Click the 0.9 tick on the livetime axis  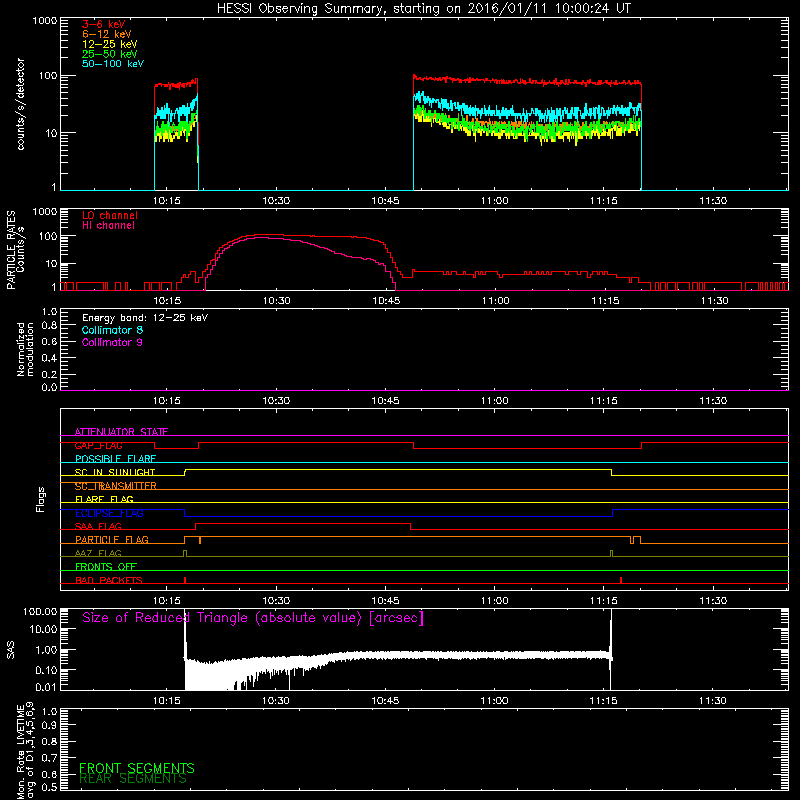point(49,726)
